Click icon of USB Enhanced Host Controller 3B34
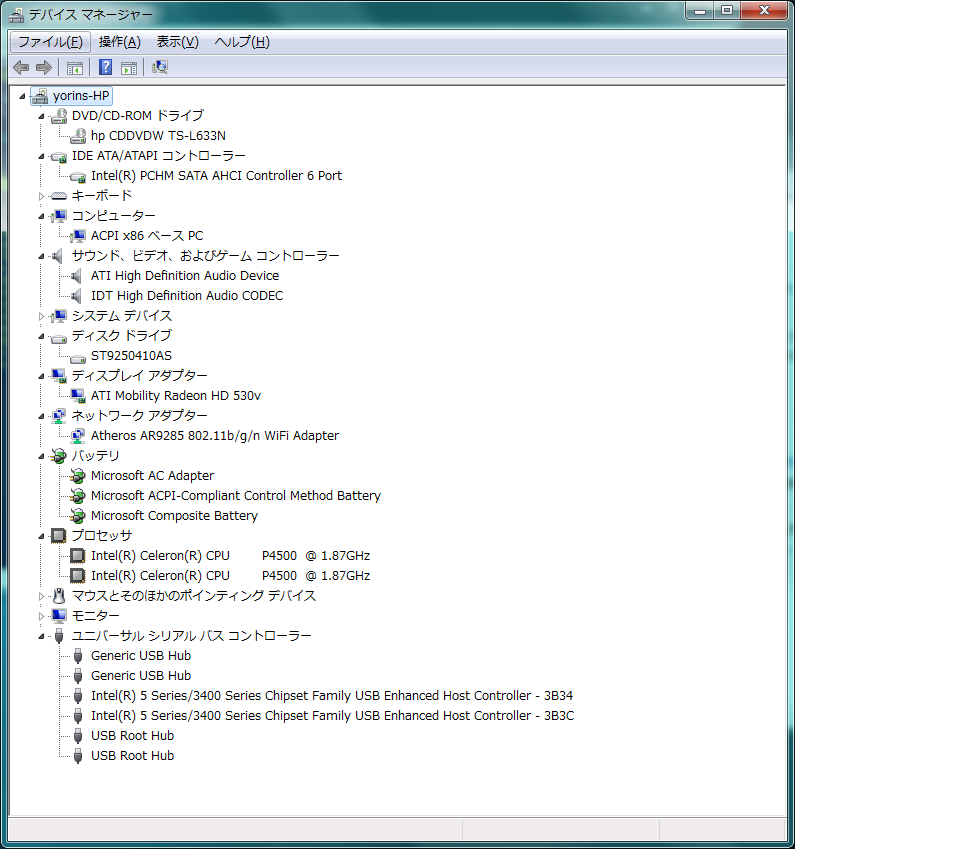The height and width of the screenshot is (849, 960). [78, 696]
